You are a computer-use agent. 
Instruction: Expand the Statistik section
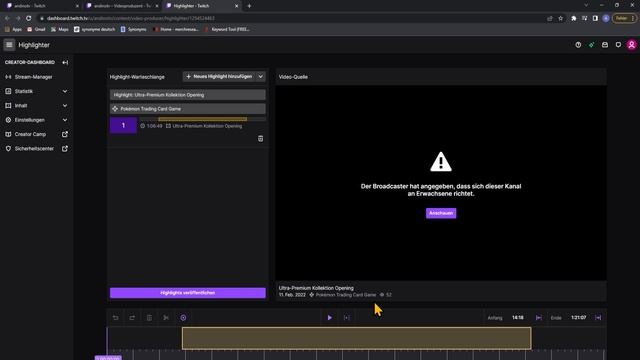(x=65, y=91)
